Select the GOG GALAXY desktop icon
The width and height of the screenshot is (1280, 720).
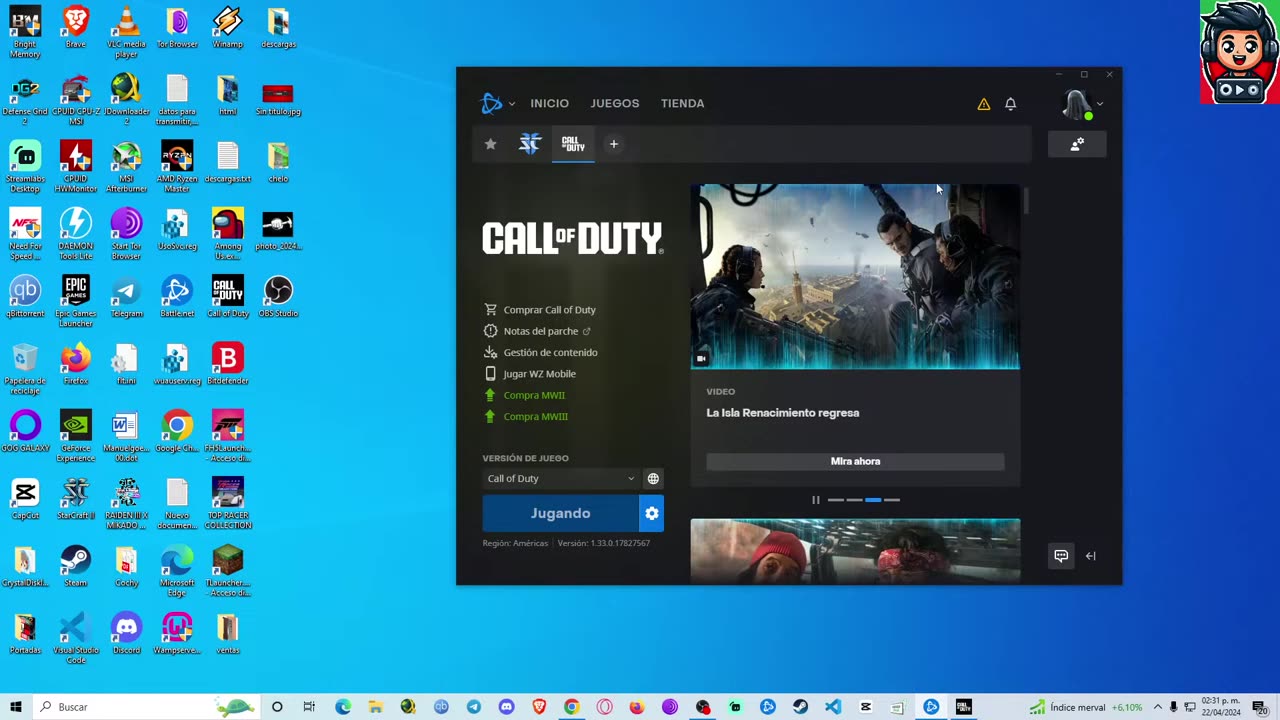coord(25,431)
